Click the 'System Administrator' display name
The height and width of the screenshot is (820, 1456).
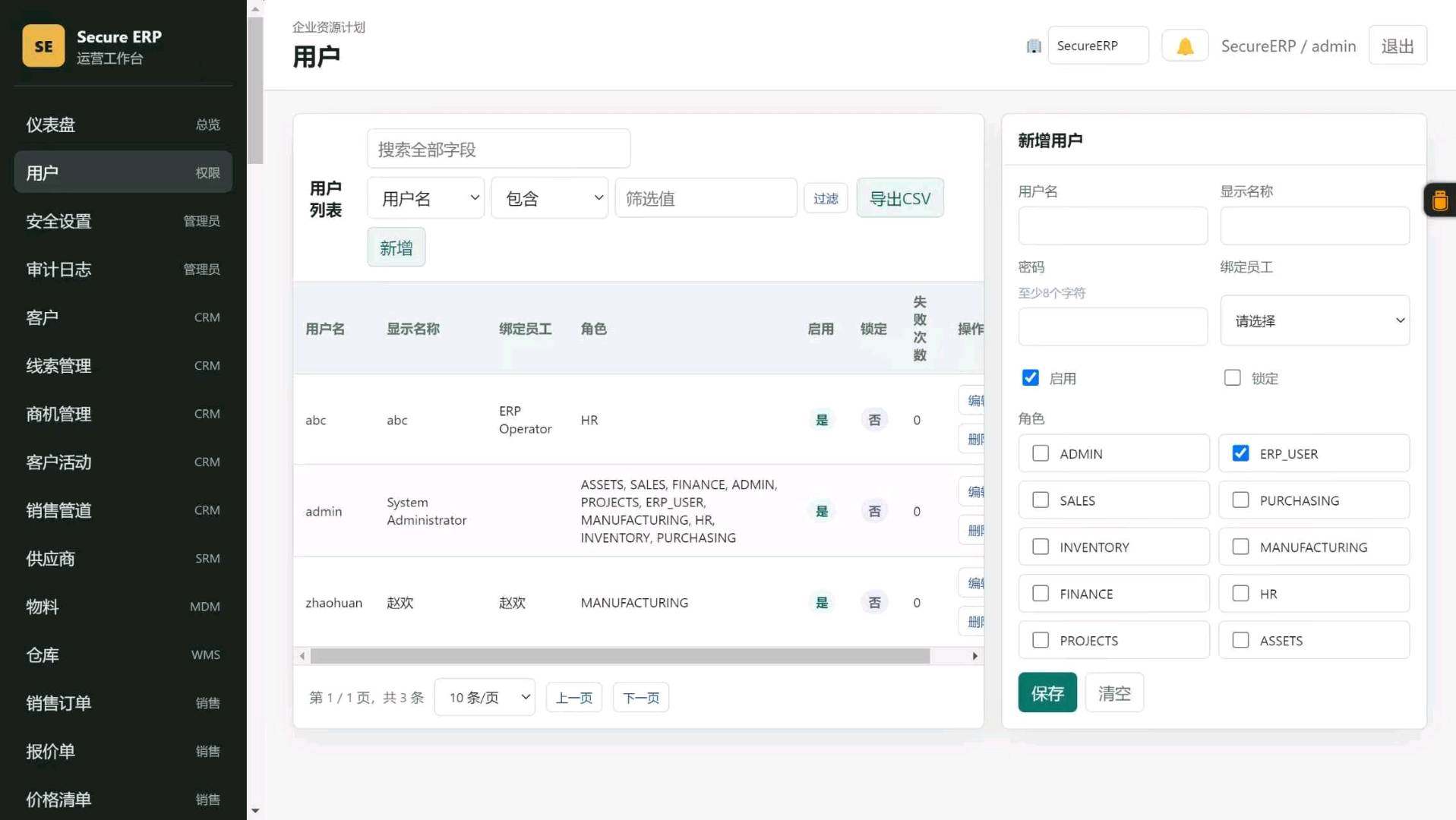coord(426,511)
